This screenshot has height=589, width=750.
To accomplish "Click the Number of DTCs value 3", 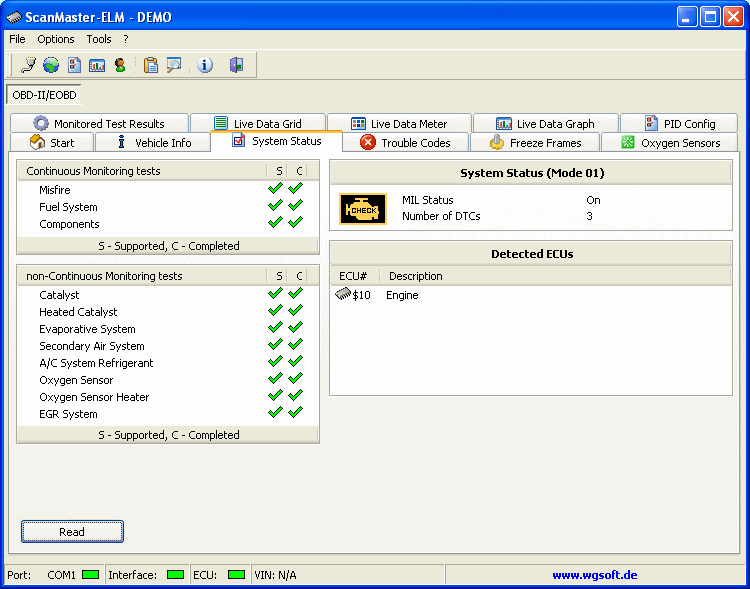I will point(589,216).
